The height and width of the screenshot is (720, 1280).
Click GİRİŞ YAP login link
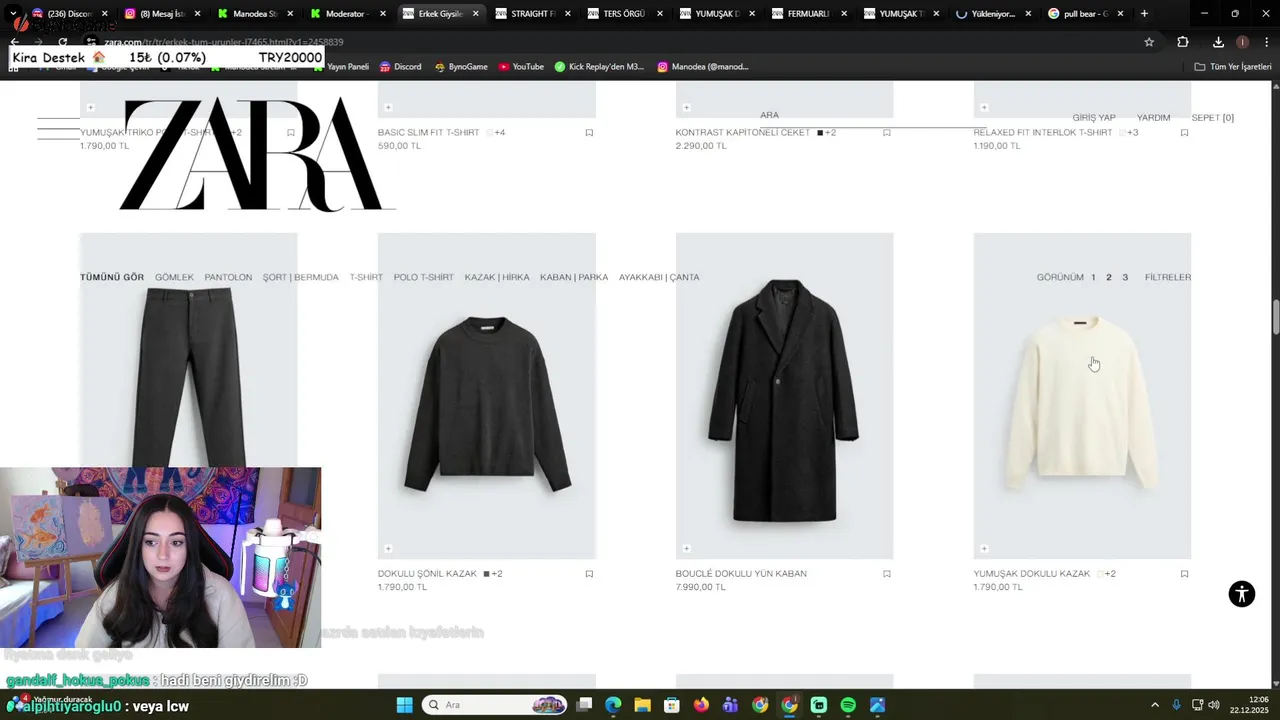(1094, 118)
